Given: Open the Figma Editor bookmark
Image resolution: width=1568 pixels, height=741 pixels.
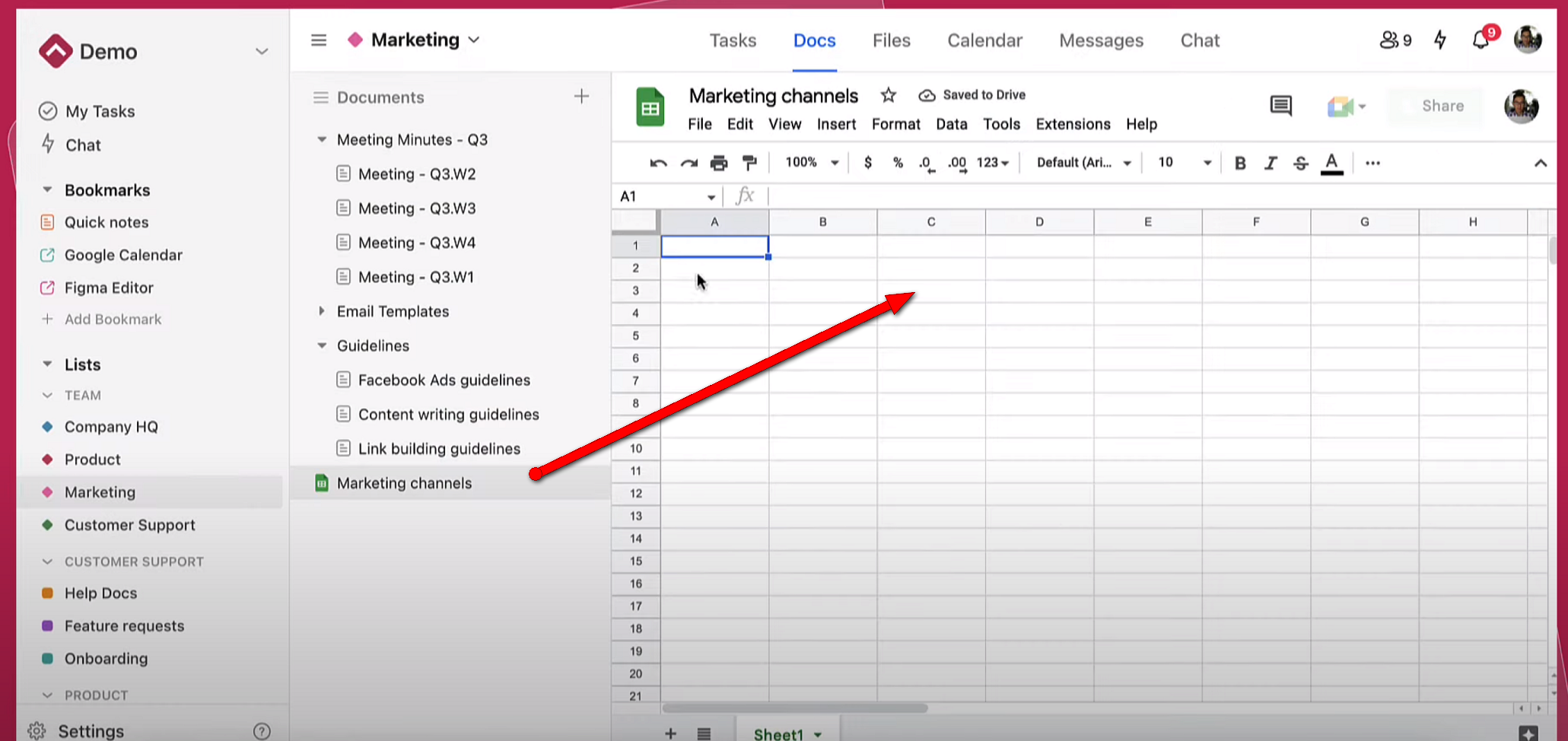Looking at the screenshot, I should pos(97,288).
